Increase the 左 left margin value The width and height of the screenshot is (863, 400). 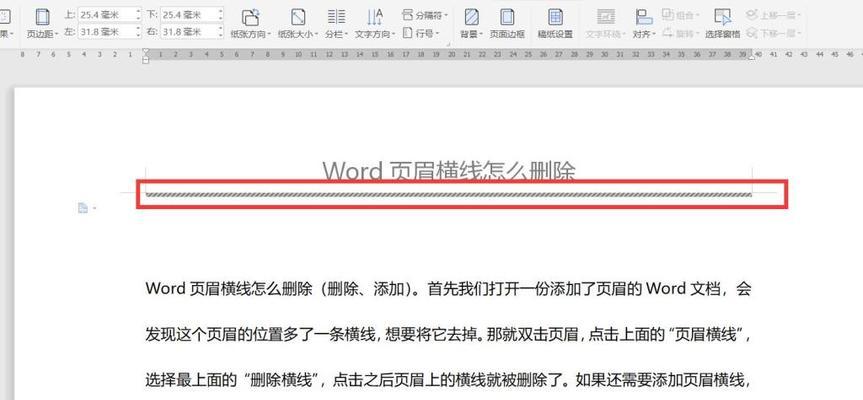[x=139, y=29]
